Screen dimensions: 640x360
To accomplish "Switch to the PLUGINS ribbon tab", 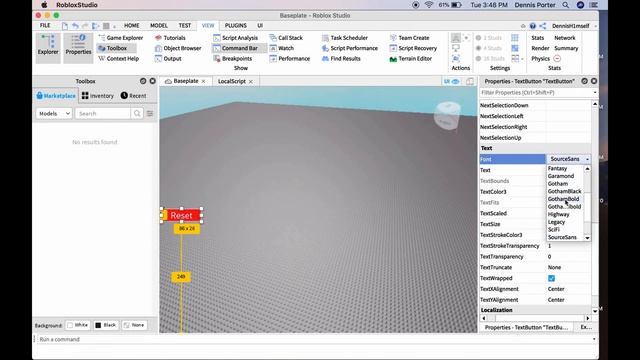I will tap(236, 25).
